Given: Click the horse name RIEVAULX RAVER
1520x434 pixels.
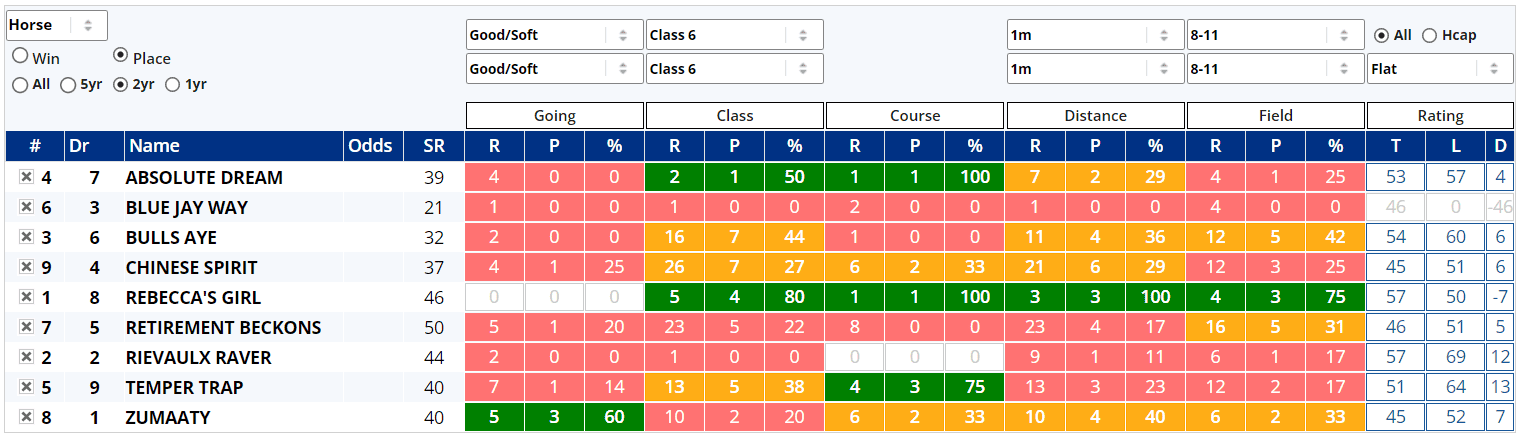Looking at the screenshot, I should coord(198,357).
